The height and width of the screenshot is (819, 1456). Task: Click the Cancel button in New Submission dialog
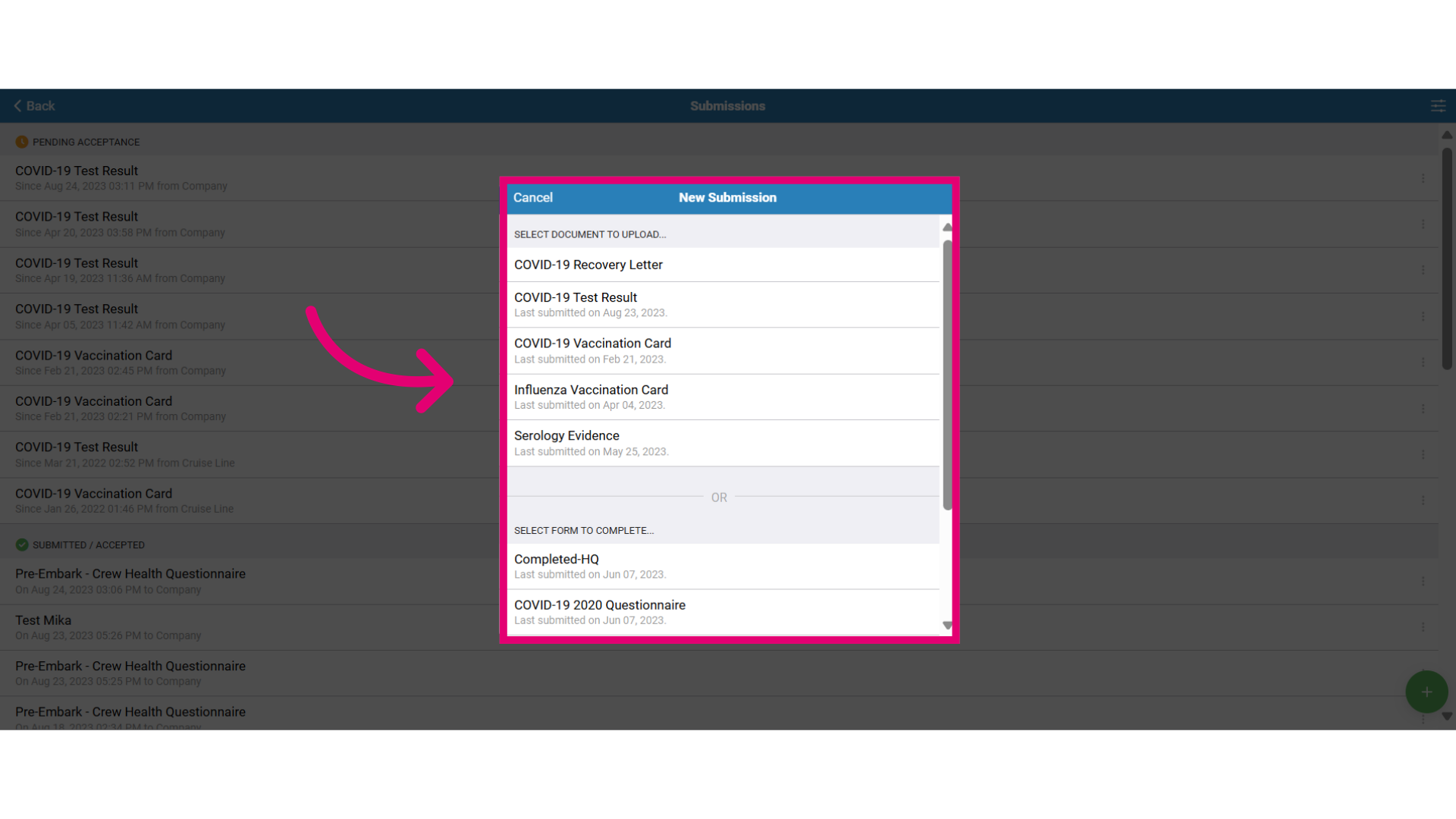point(533,197)
